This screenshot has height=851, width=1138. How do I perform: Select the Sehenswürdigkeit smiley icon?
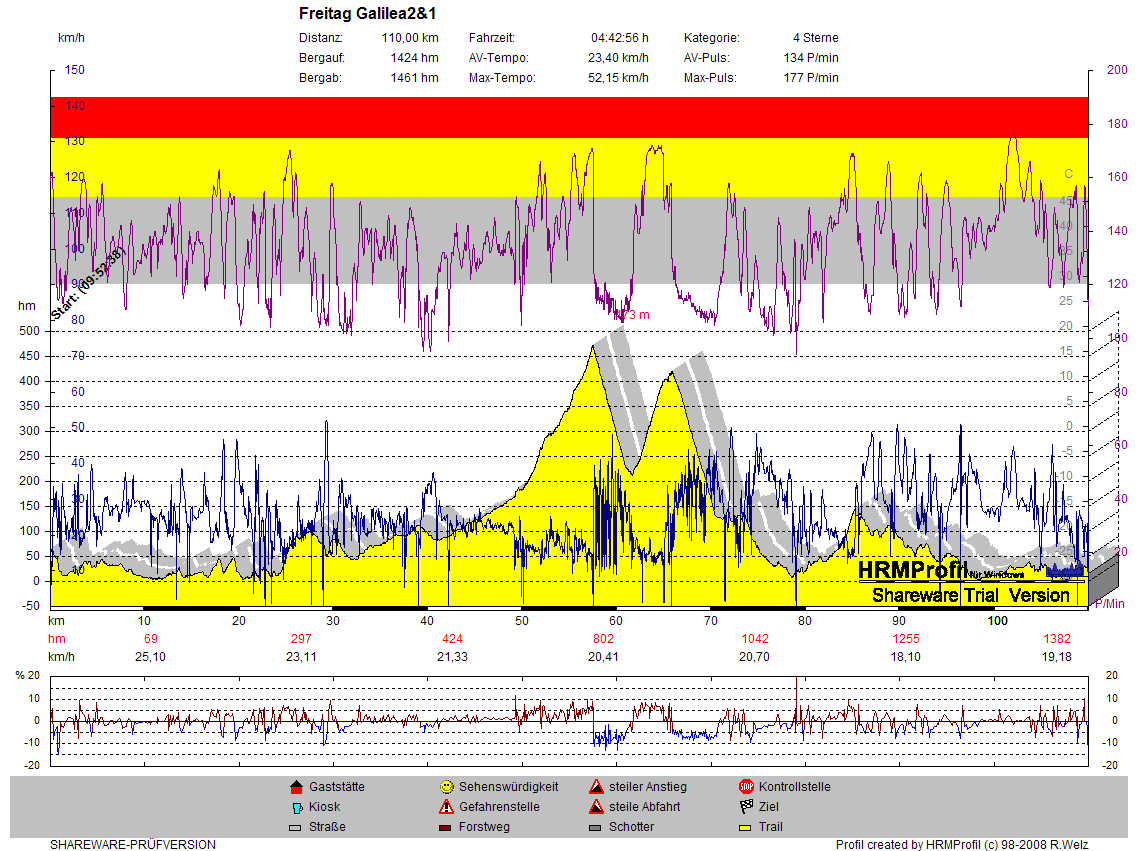coord(446,787)
